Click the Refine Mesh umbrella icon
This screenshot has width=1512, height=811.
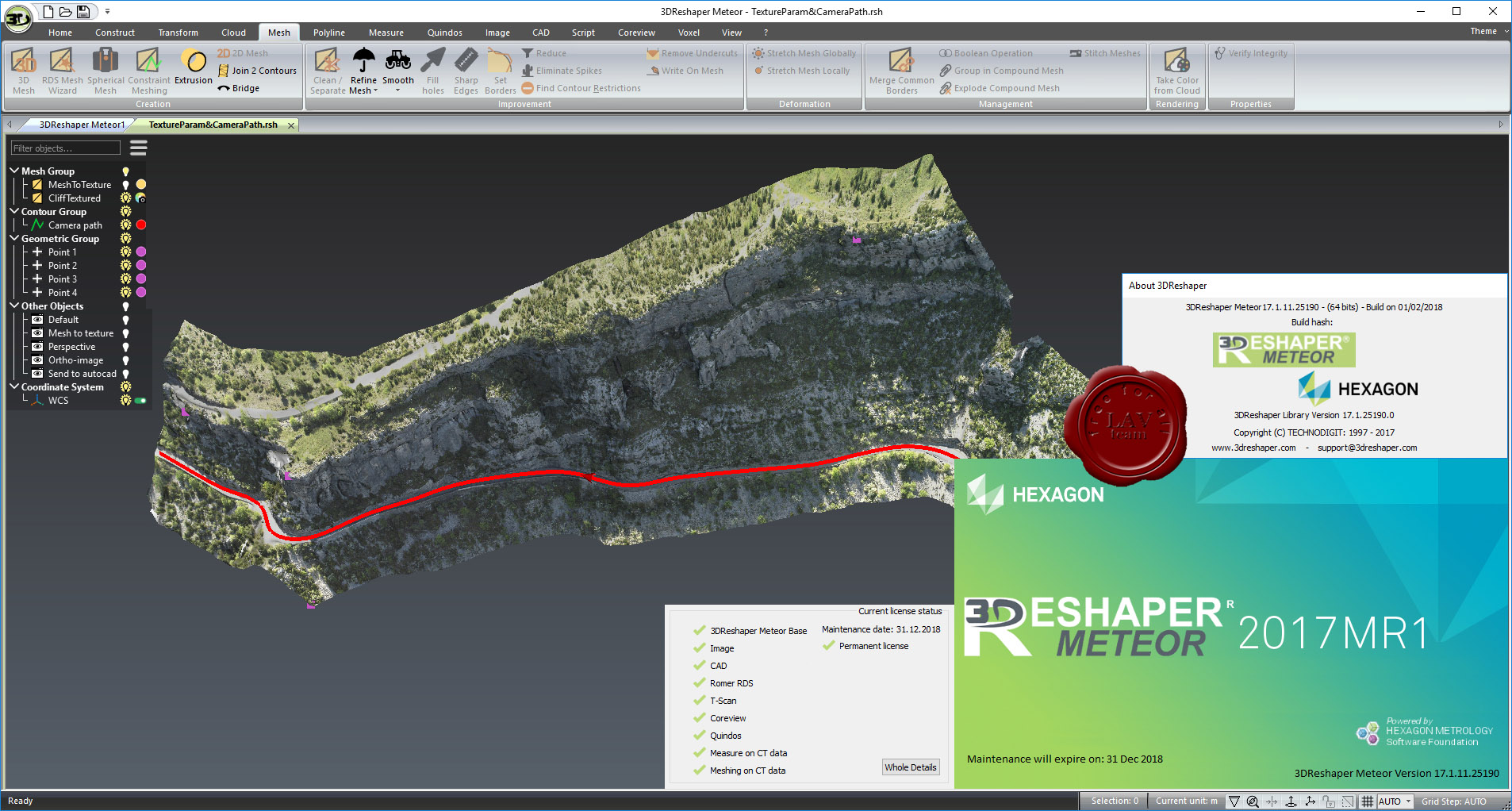pyautogui.click(x=363, y=60)
